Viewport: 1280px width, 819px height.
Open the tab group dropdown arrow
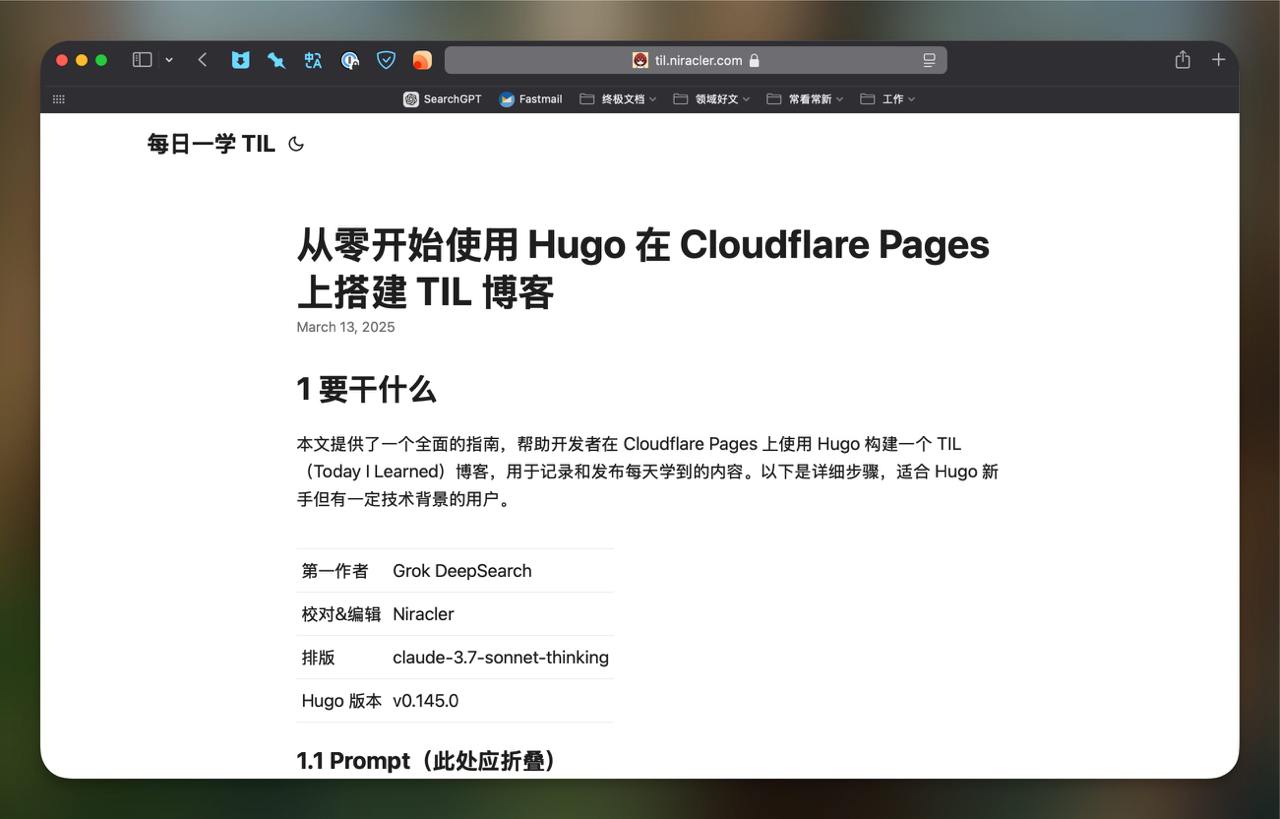click(x=169, y=60)
